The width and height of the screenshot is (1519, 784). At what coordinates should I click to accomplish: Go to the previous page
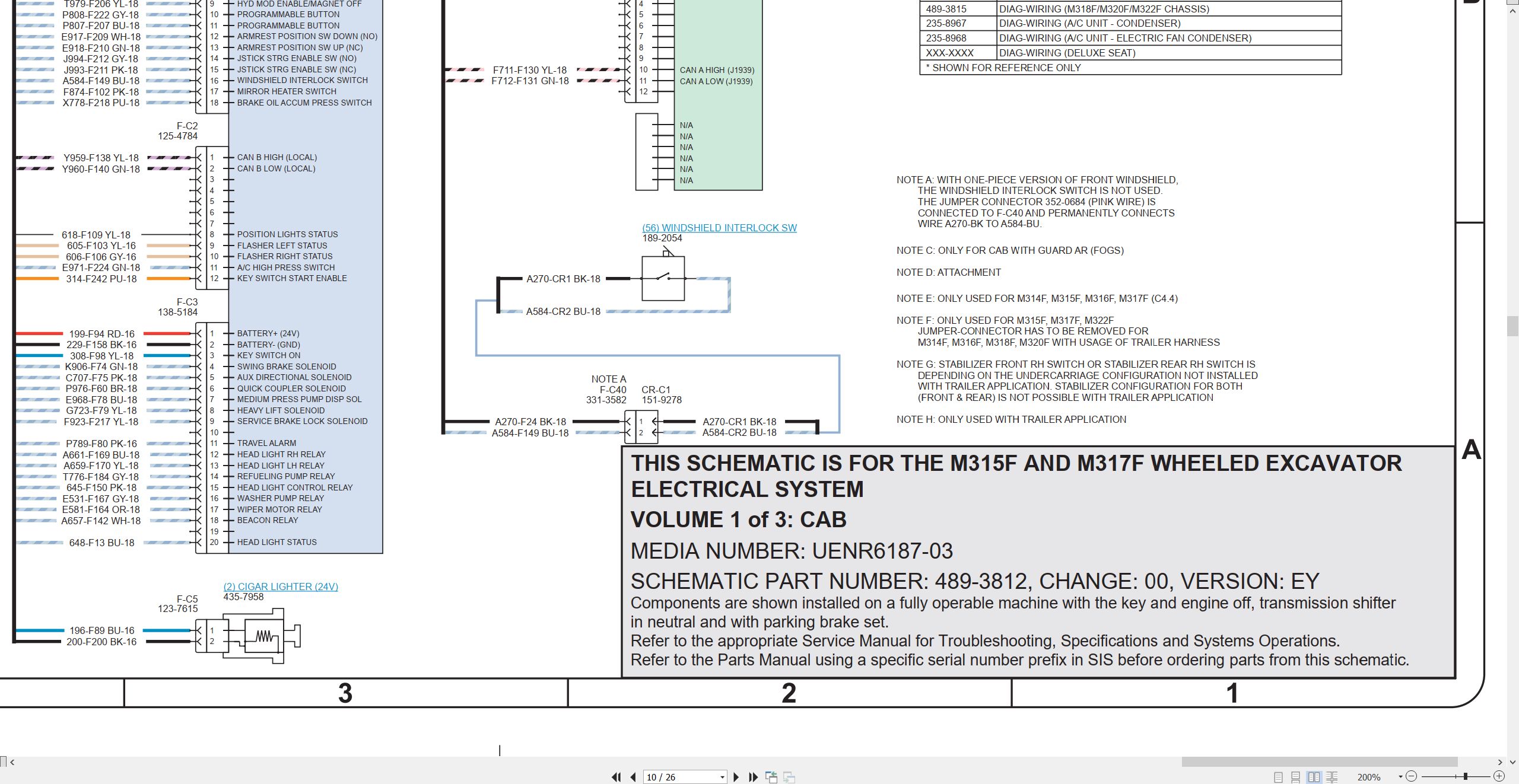pyautogui.click(x=633, y=777)
